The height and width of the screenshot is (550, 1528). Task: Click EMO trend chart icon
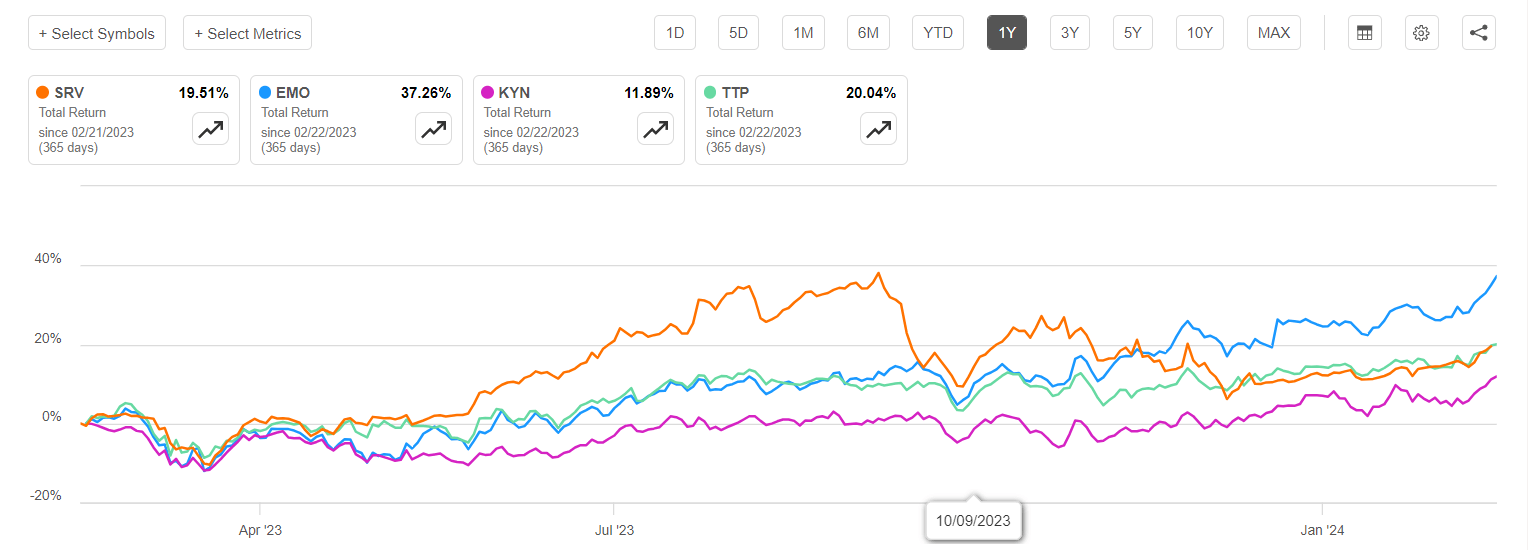coord(434,129)
